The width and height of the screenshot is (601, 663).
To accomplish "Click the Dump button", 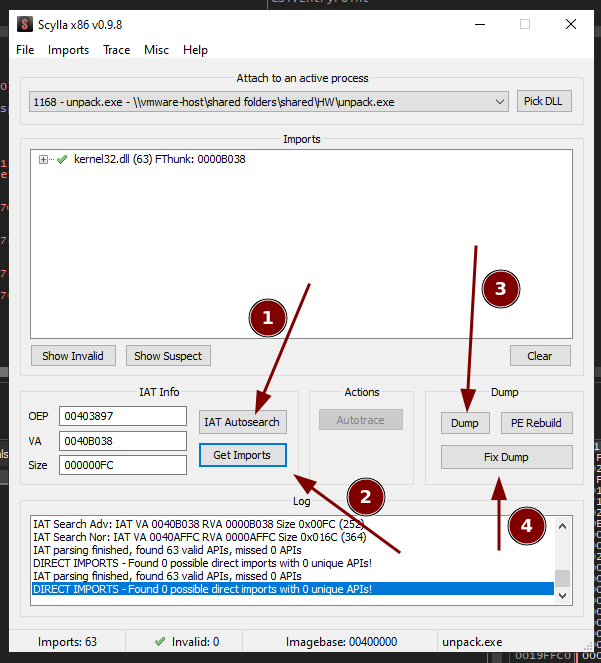I will [465, 423].
